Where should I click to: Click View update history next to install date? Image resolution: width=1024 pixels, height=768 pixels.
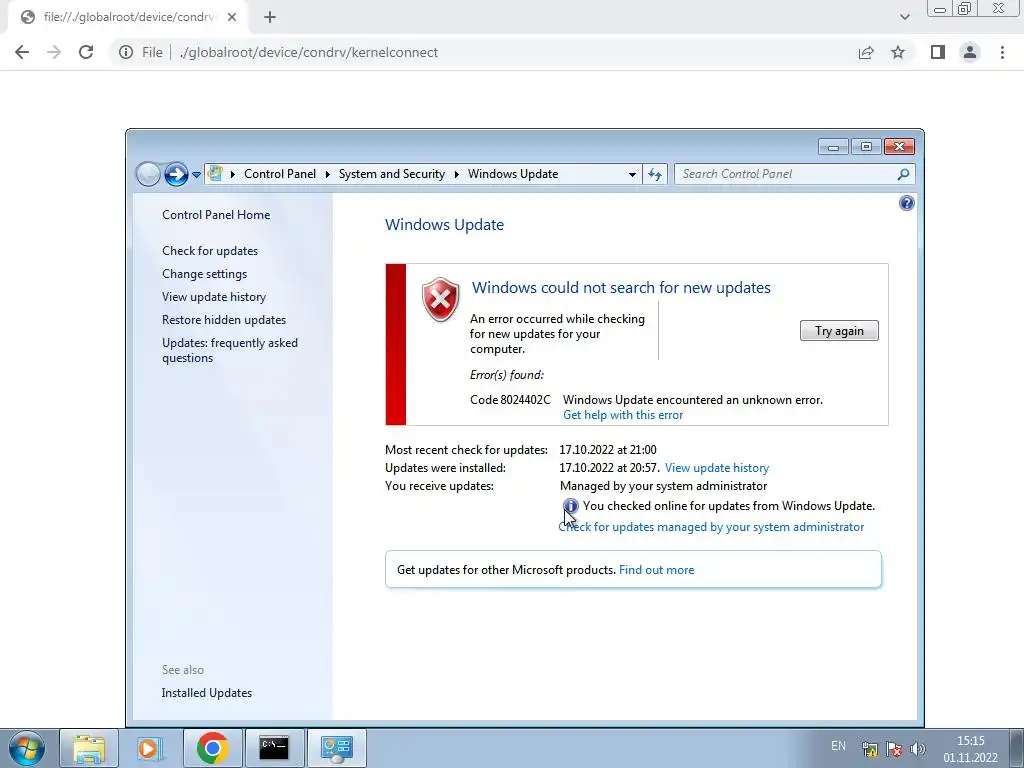(716, 468)
